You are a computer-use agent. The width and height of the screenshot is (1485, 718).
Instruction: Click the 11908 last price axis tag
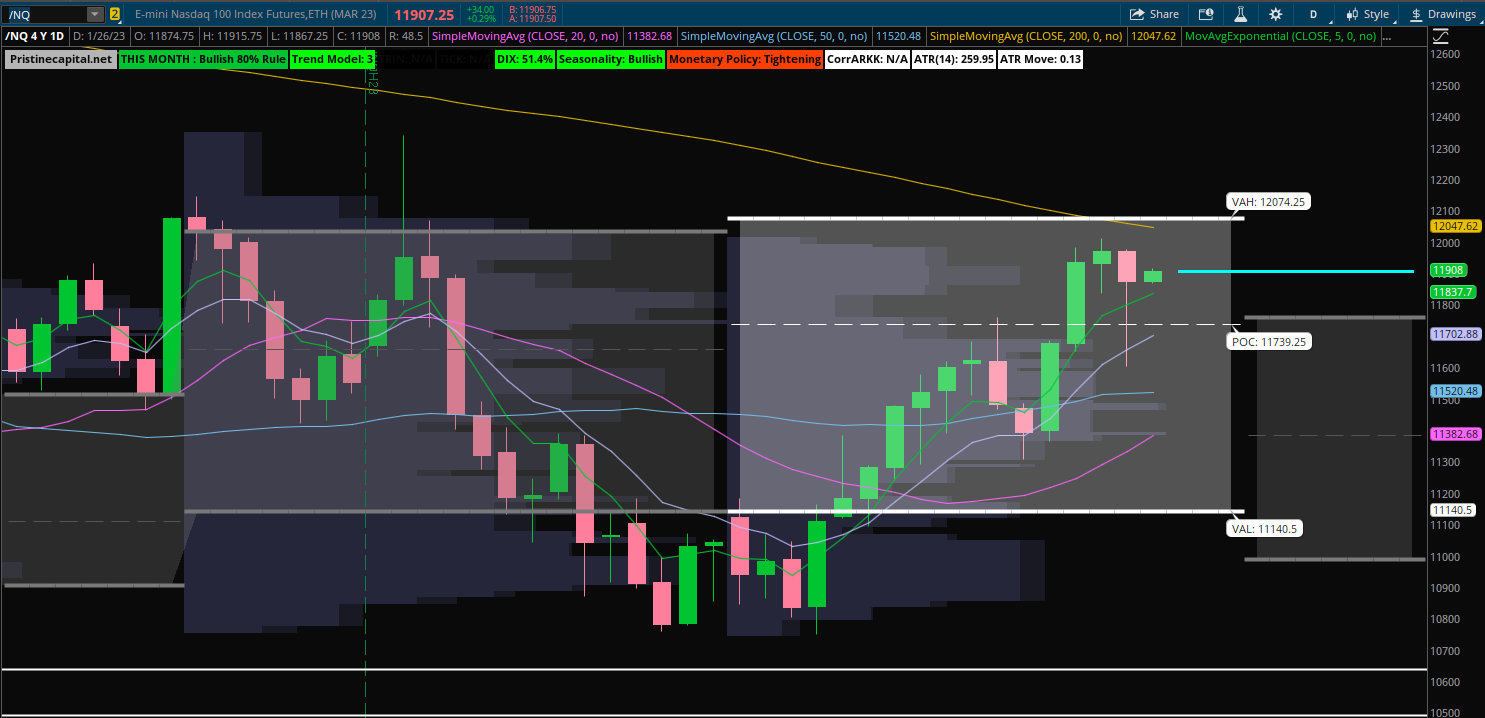point(1448,270)
